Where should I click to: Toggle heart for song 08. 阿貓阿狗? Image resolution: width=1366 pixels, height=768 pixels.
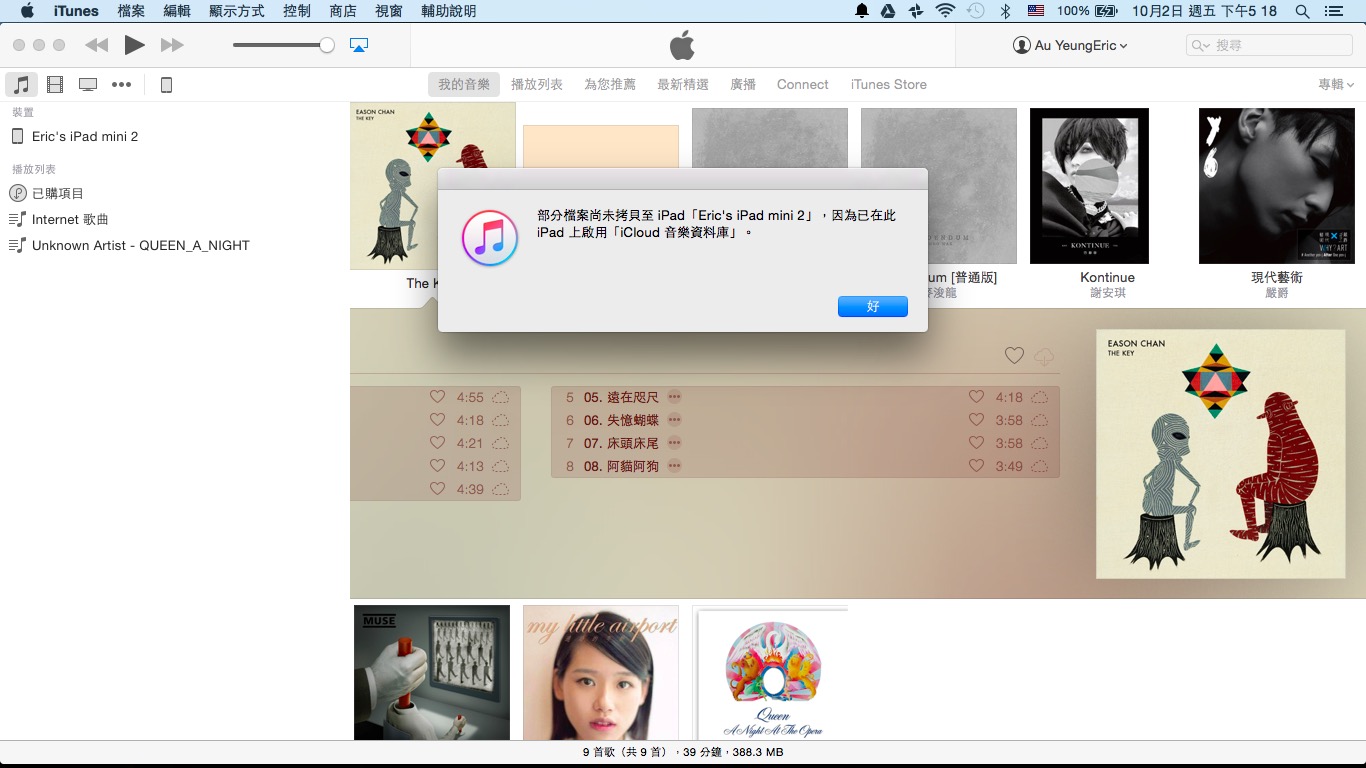[x=976, y=466]
